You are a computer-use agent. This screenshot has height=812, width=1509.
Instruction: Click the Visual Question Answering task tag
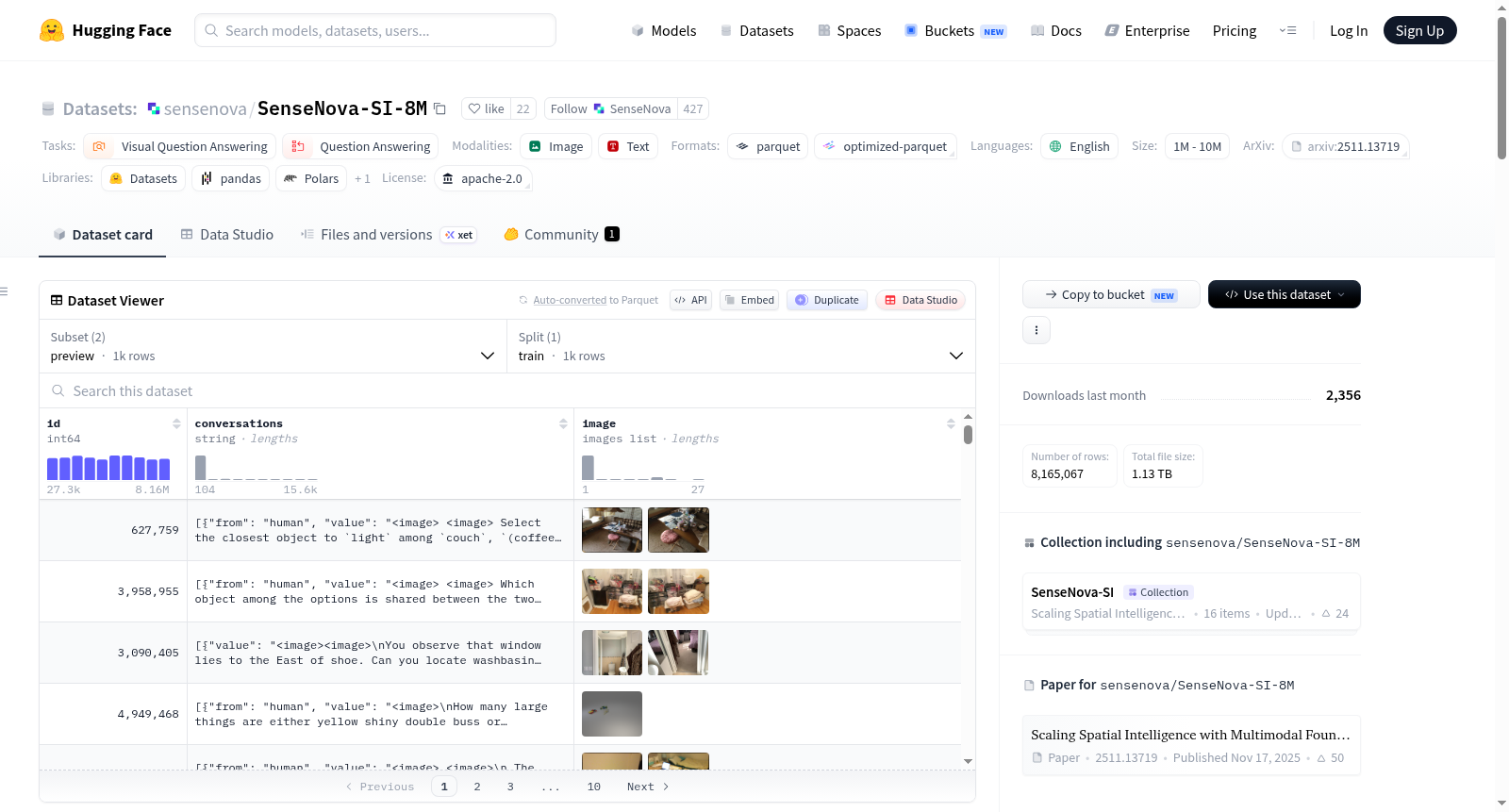pyautogui.click(x=180, y=146)
